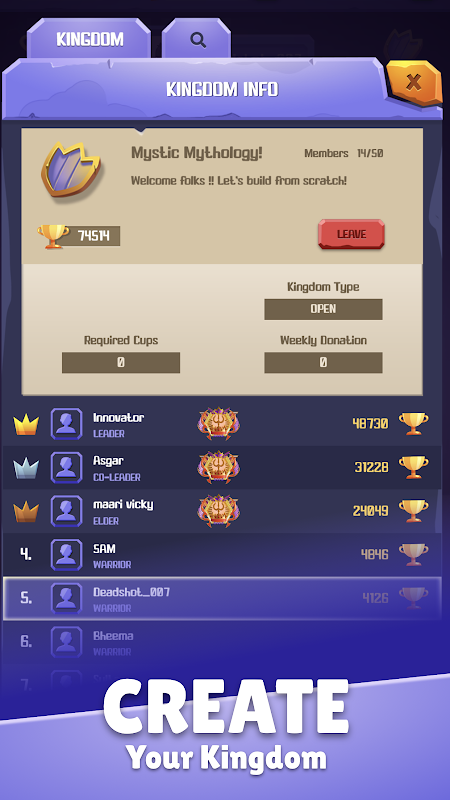Switch to the Kingdom tab
This screenshot has width=450, height=800.
89,39
